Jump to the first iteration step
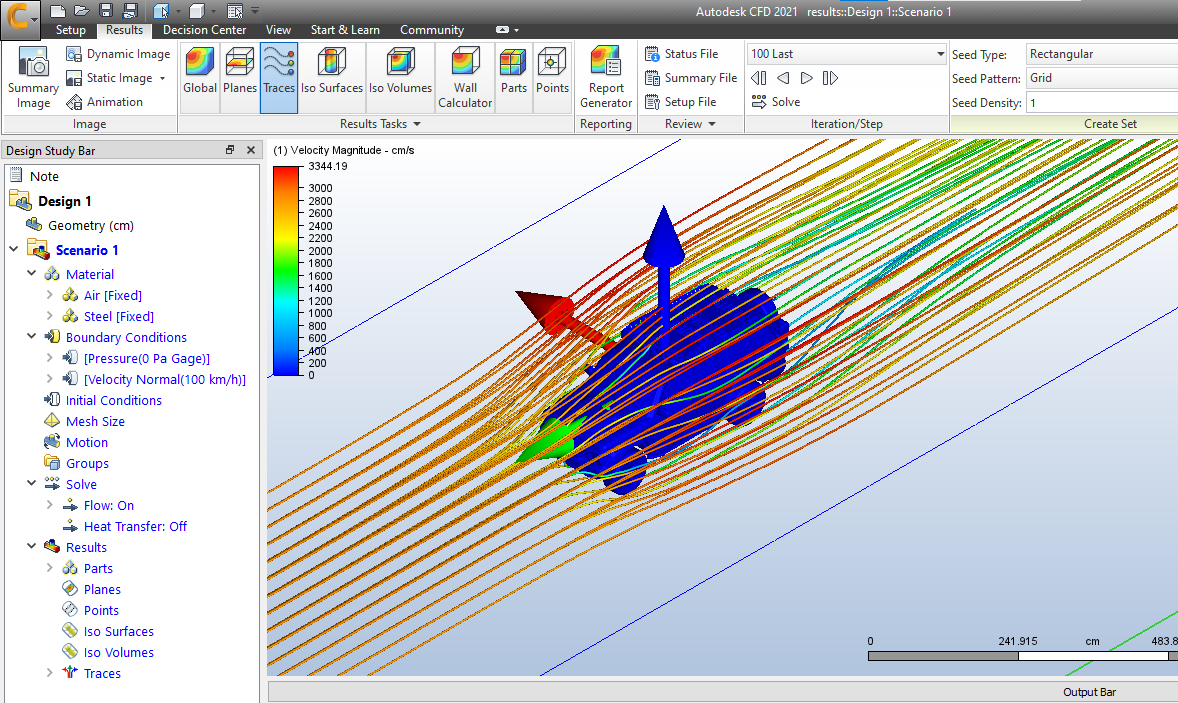The width and height of the screenshot is (1178, 703). [x=759, y=78]
